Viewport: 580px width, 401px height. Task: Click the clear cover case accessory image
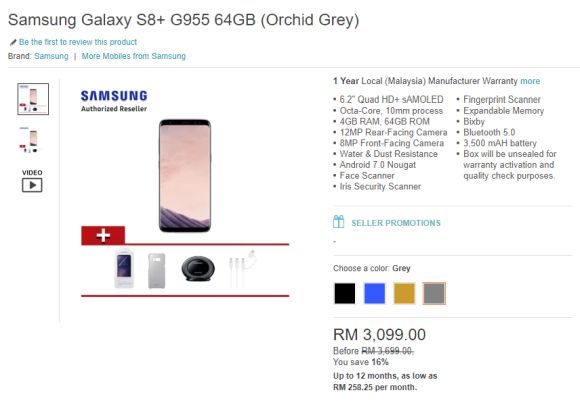pyautogui.click(x=157, y=270)
